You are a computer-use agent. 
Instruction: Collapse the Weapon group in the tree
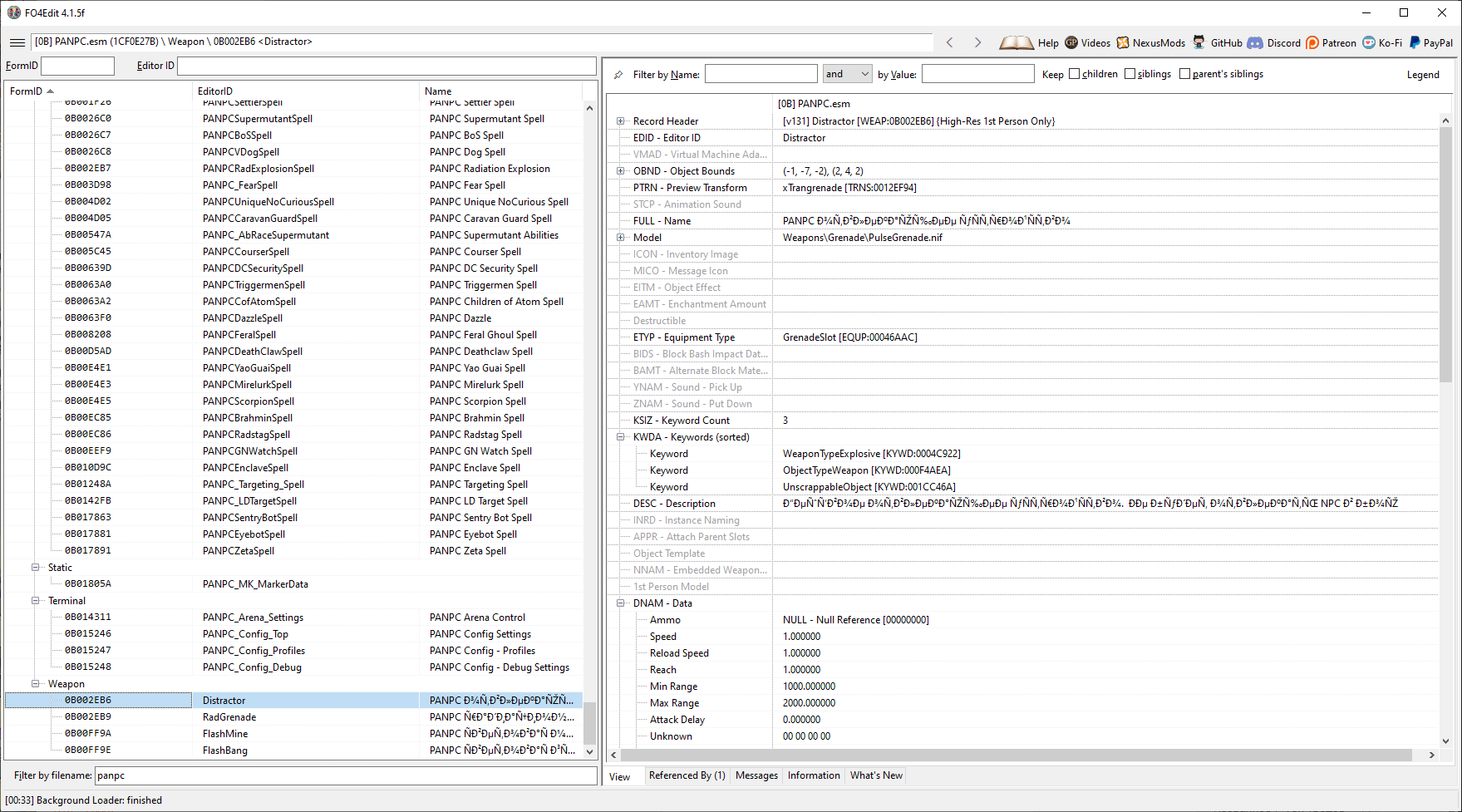point(35,684)
